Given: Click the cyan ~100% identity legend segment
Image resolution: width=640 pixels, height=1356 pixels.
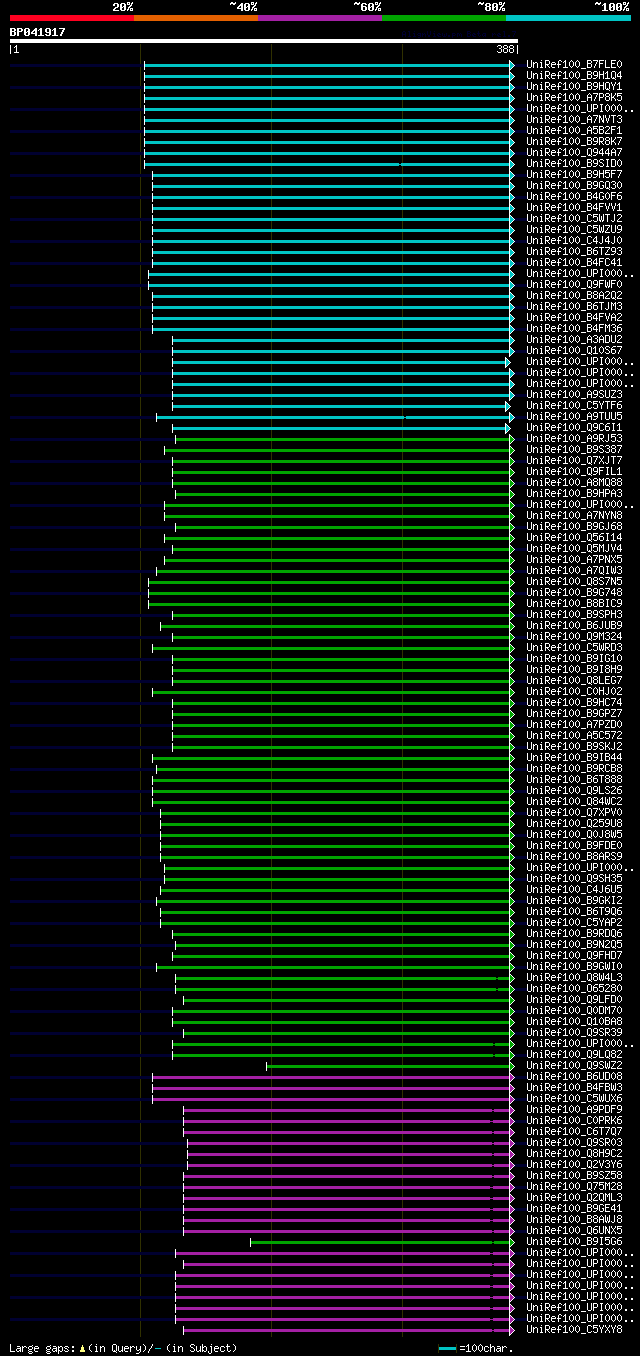Looking at the screenshot, I should point(568,17).
